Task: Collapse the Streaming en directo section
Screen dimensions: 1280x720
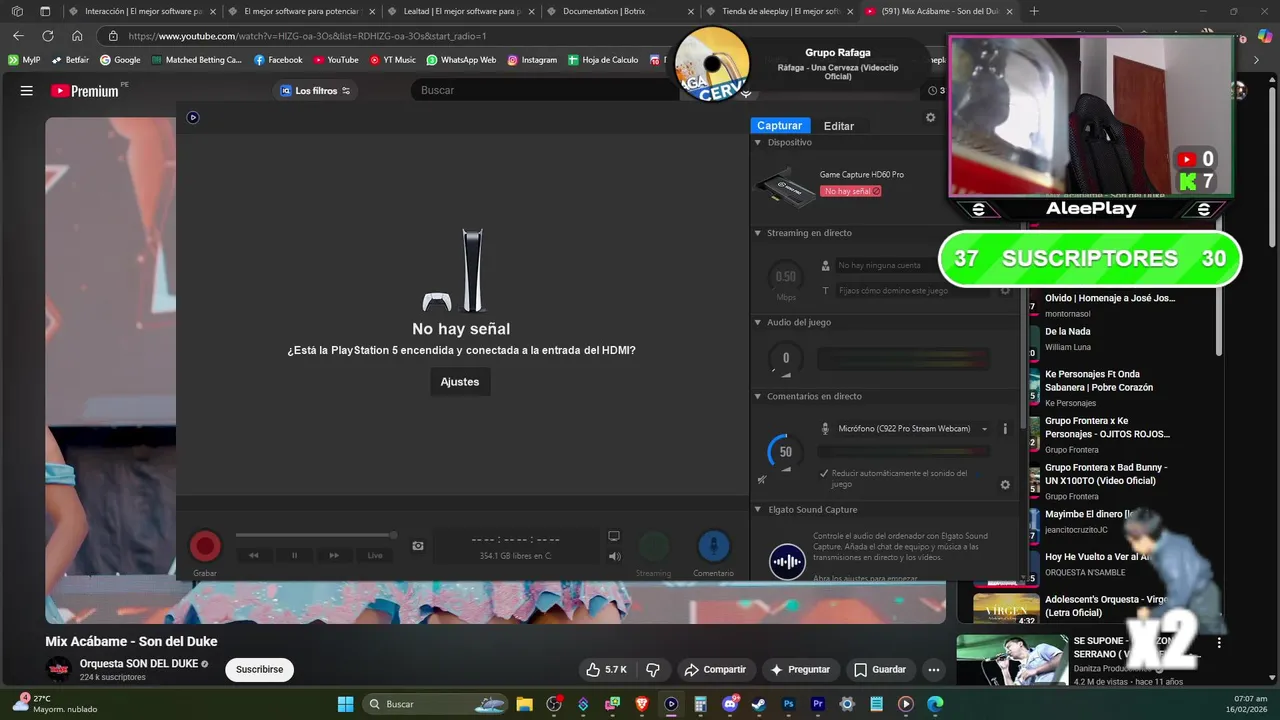Action: 757,233
